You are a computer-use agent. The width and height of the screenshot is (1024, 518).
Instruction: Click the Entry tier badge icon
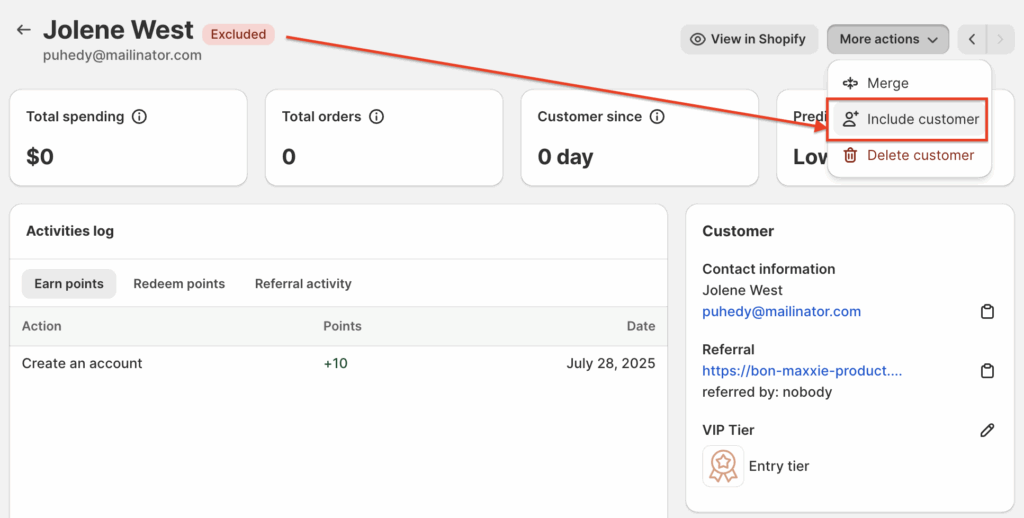723,466
